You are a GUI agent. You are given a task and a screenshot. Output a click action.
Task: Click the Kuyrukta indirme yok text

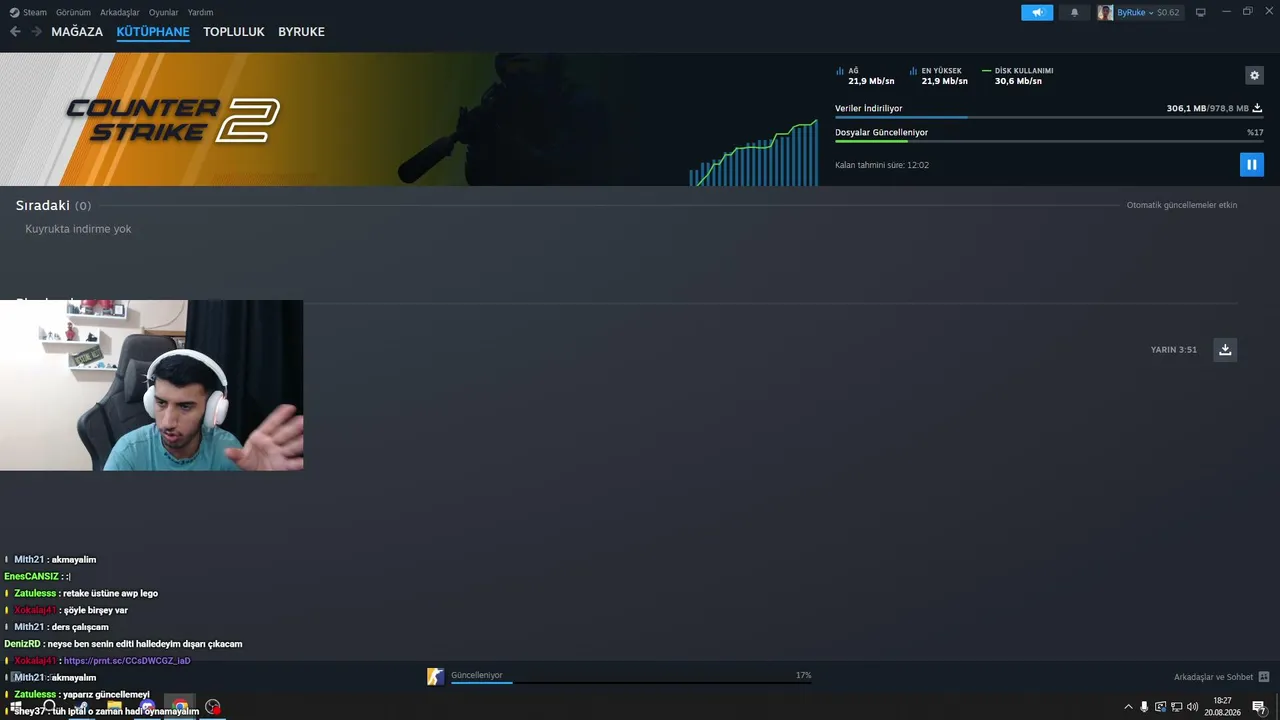click(x=78, y=229)
